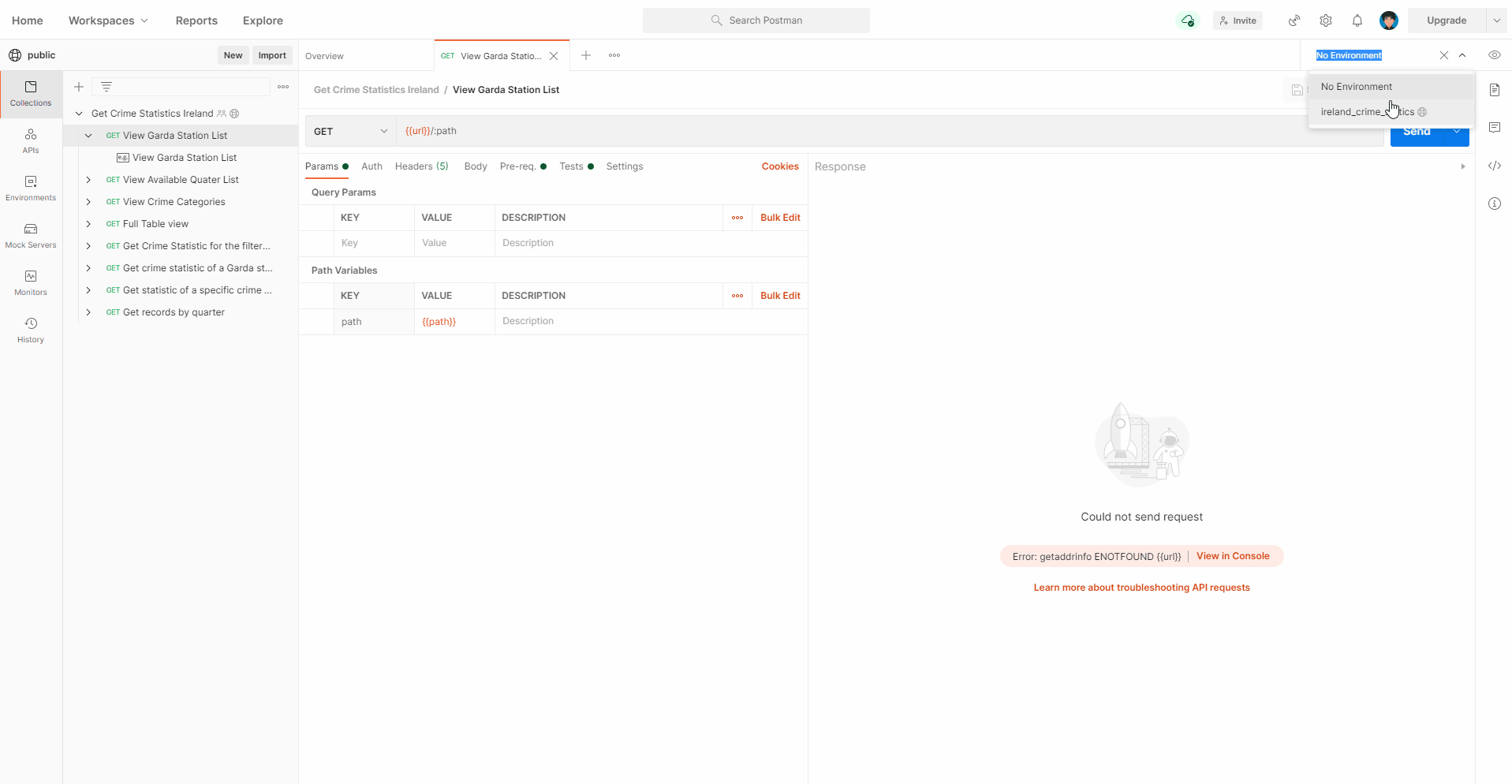
Task: Open the Monitors sidebar panel
Action: click(31, 283)
